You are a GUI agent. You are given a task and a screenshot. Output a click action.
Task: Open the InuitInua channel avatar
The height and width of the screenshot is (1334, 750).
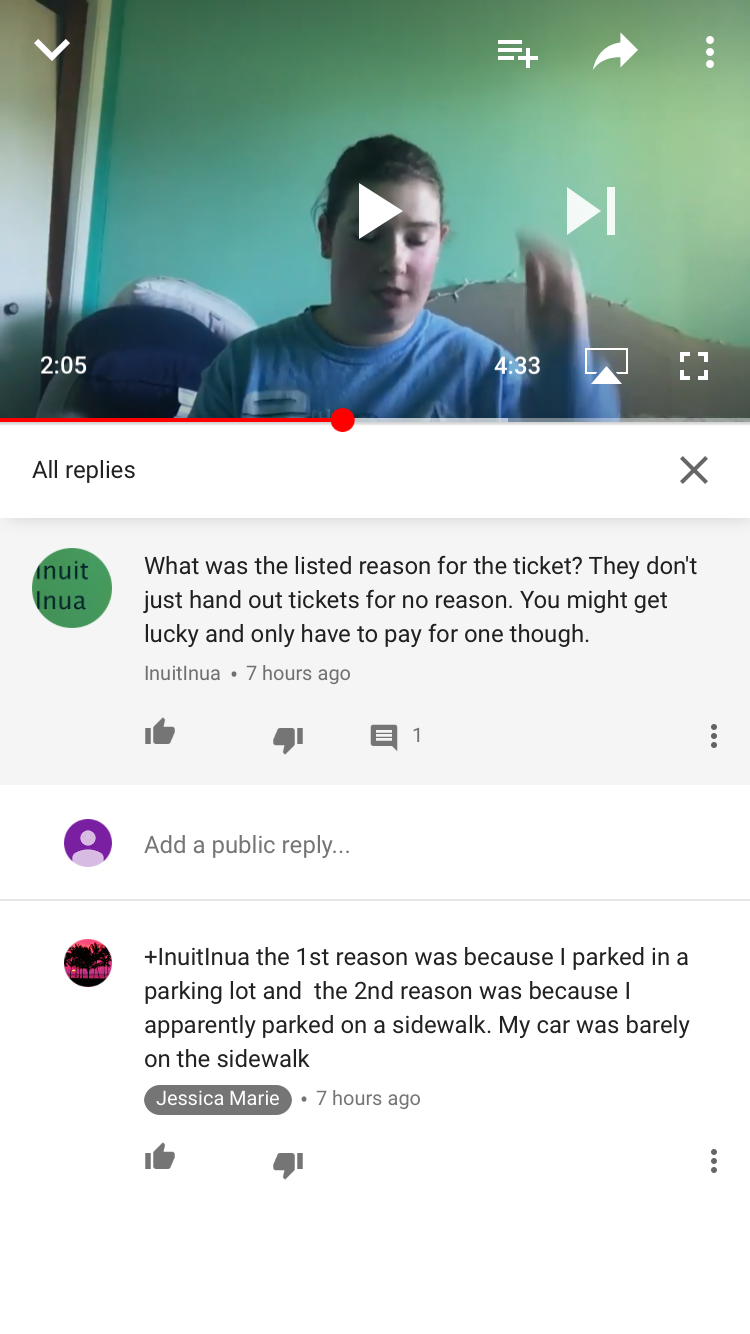tap(72, 588)
